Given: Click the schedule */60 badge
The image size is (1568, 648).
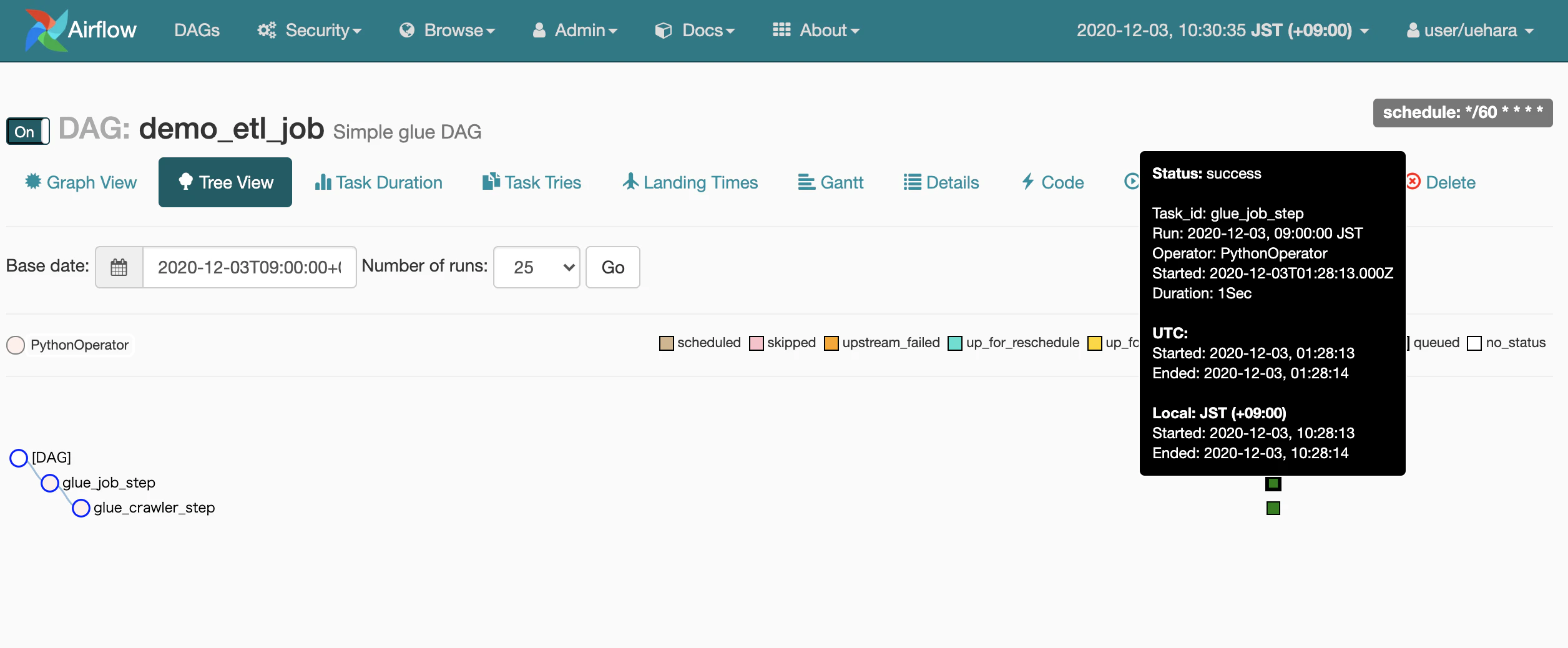Looking at the screenshot, I should pyautogui.click(x=1463, y=112).
